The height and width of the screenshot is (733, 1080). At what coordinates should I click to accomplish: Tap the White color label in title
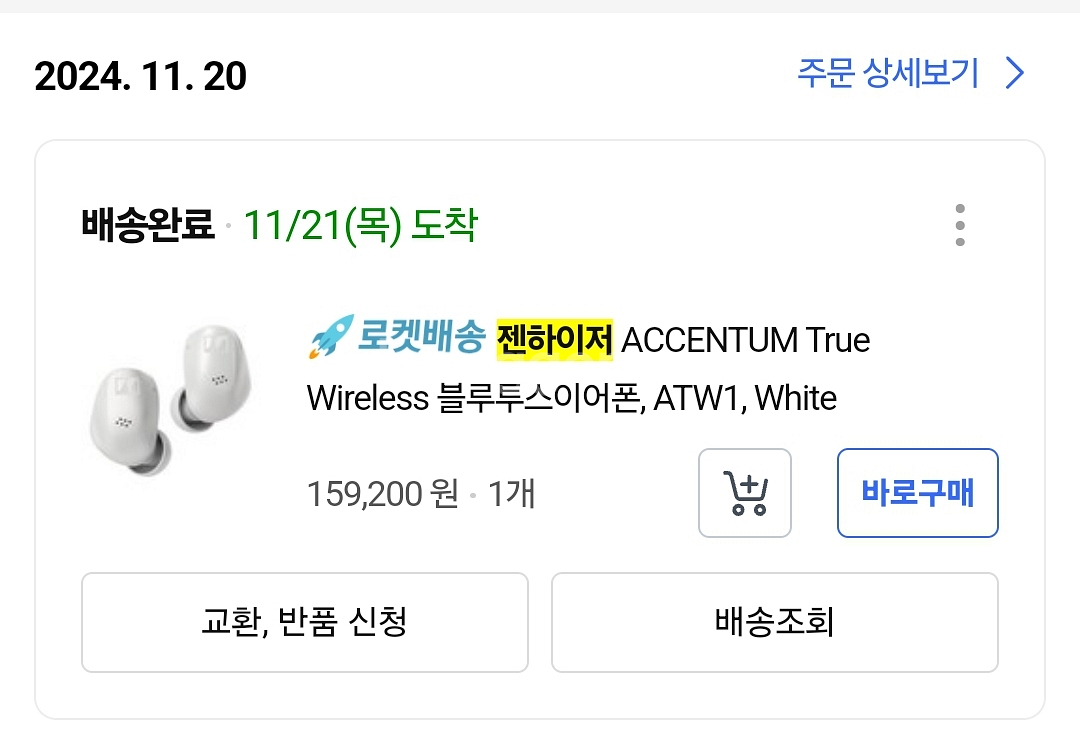[795, 398]
